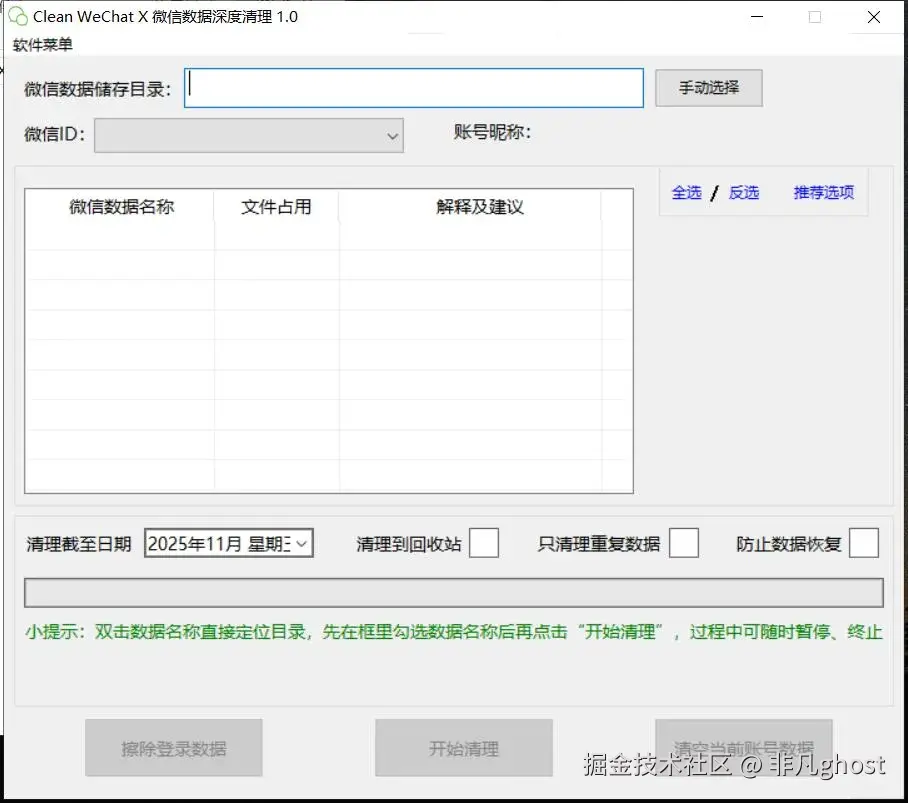Image resolution: width=908 pixels, height=803 pixels.
Task: Enable 防止数据恢复 protection
Action: [864, 542]
